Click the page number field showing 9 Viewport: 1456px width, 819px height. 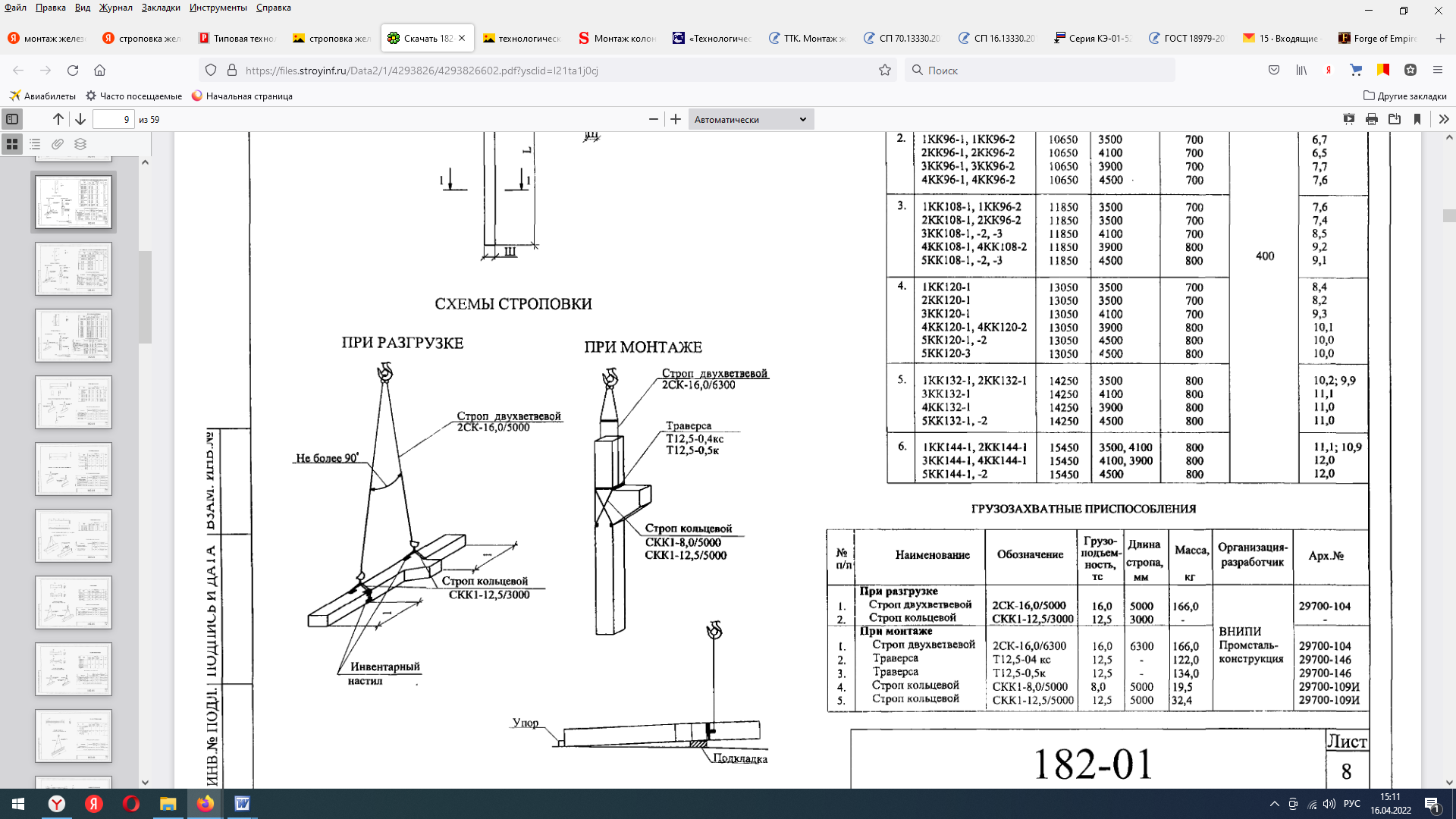[x=114, y=119]
